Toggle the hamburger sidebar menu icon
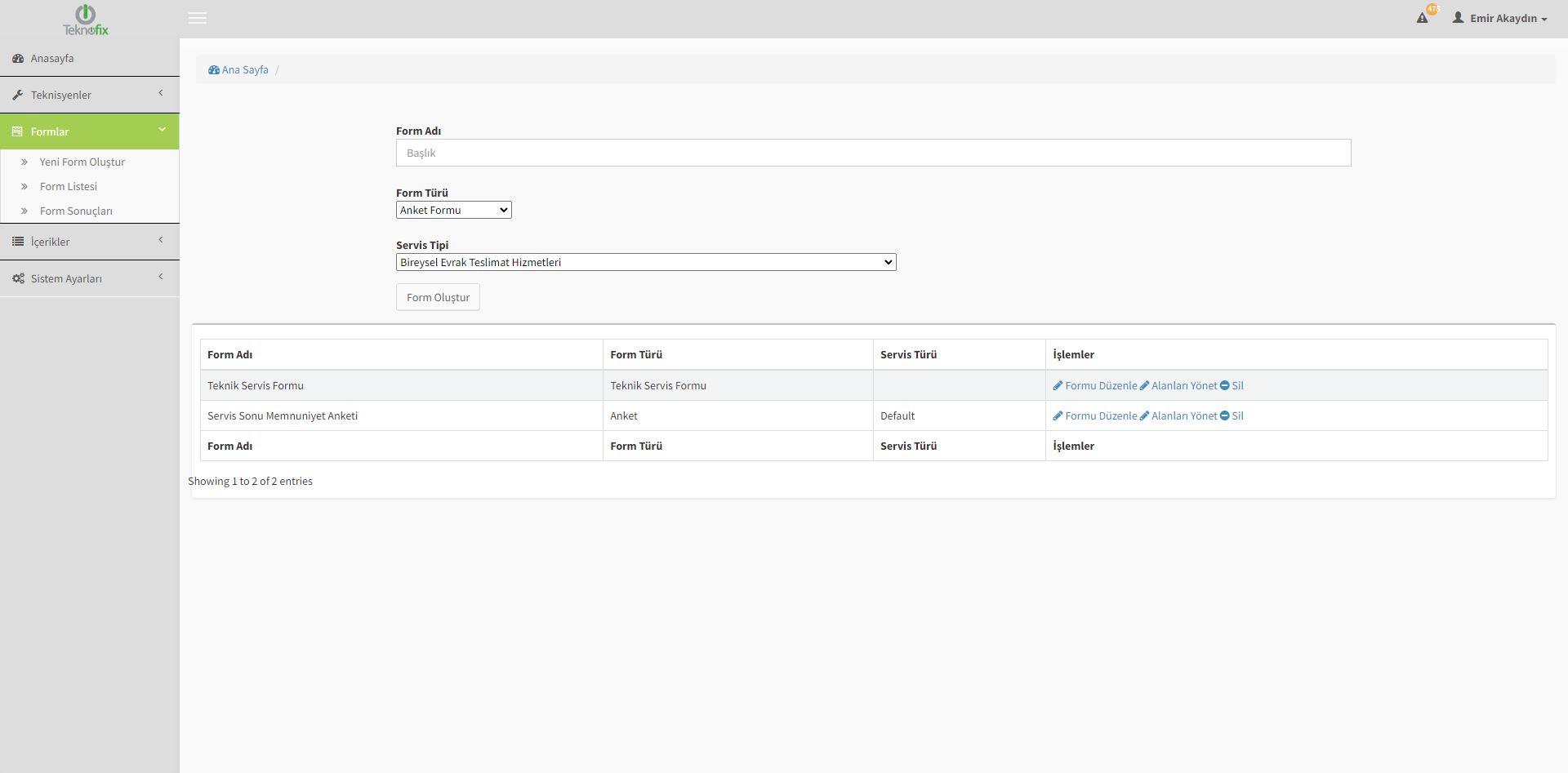This screenshot has width=1568, height=773. click(x=198, y=18)
